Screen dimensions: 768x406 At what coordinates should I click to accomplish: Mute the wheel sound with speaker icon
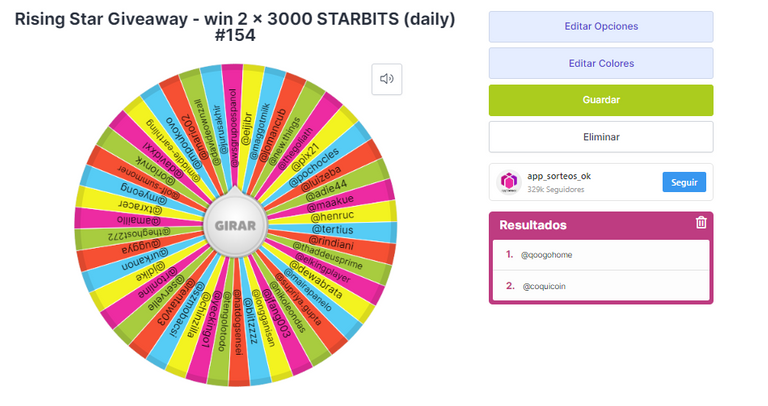pyautogui.click(x=387, y=79)
